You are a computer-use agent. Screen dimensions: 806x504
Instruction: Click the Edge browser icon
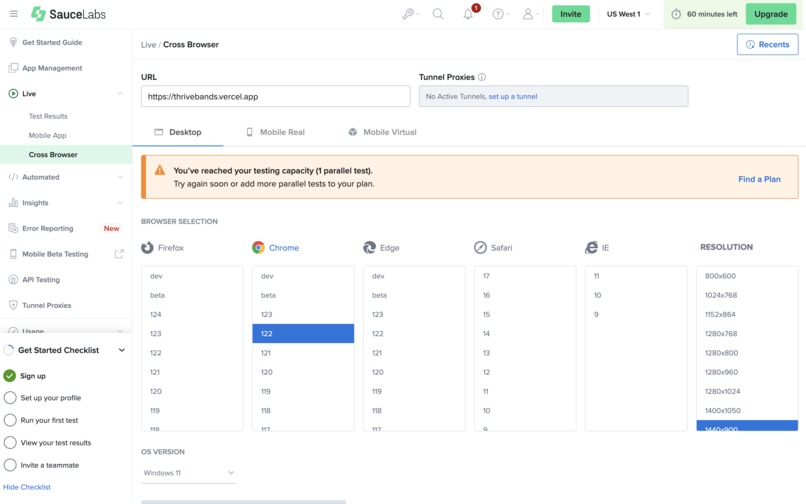tap(370, 248)
